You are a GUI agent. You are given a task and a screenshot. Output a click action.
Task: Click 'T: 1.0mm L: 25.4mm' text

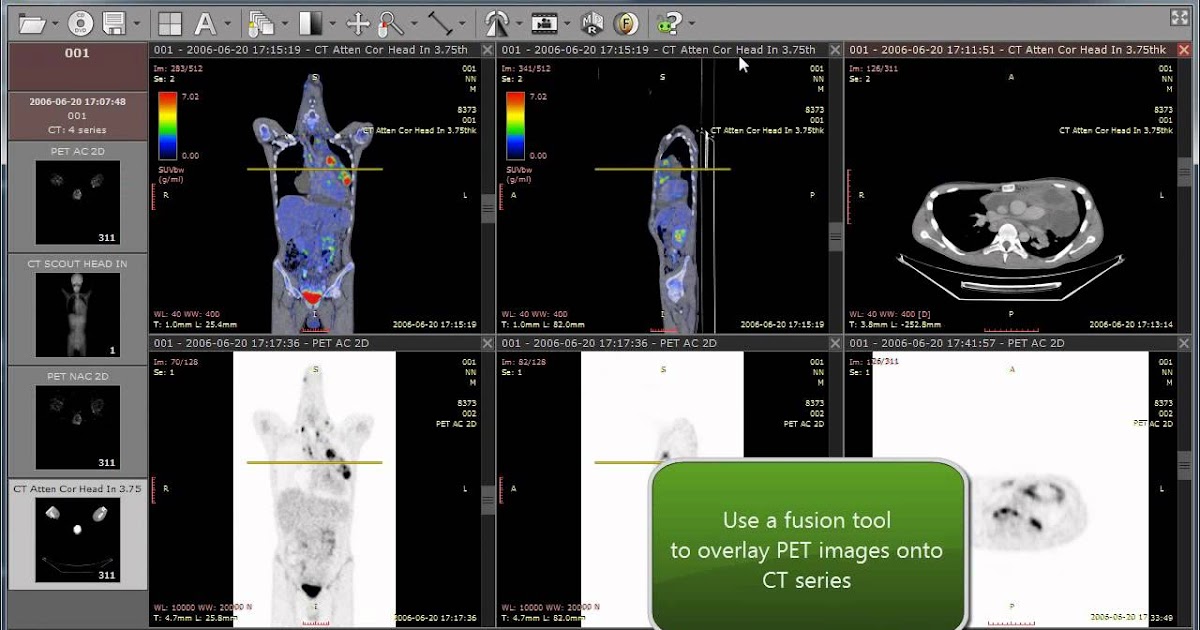click(x=194, y=324)
